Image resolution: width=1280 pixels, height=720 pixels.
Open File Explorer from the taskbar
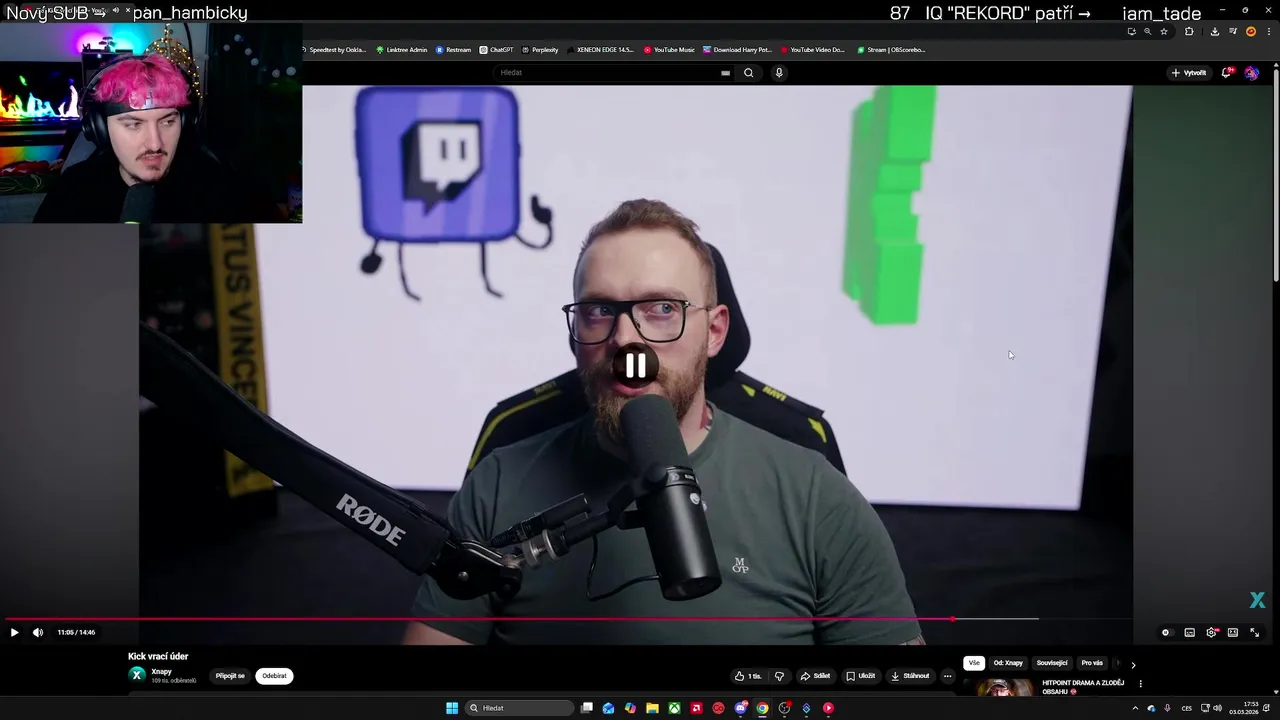[652, 708]
